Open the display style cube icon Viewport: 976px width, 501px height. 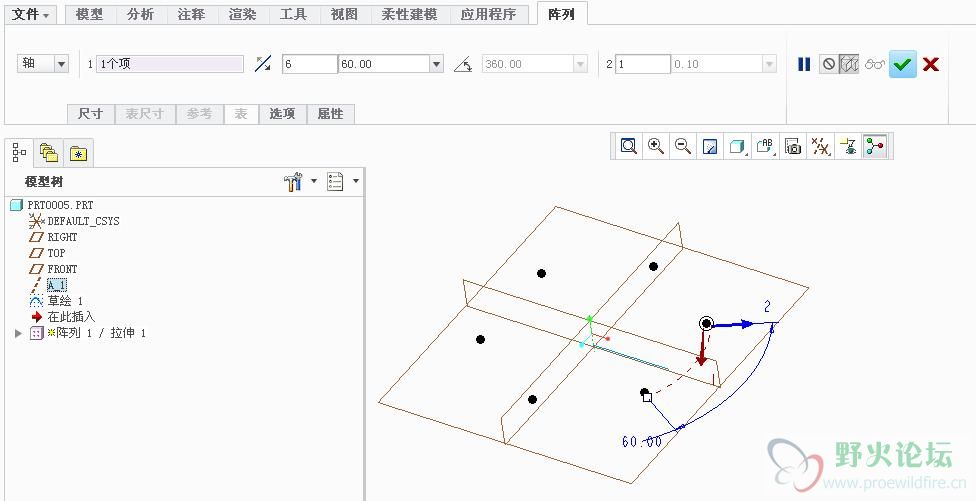click(x=738, y=146)
